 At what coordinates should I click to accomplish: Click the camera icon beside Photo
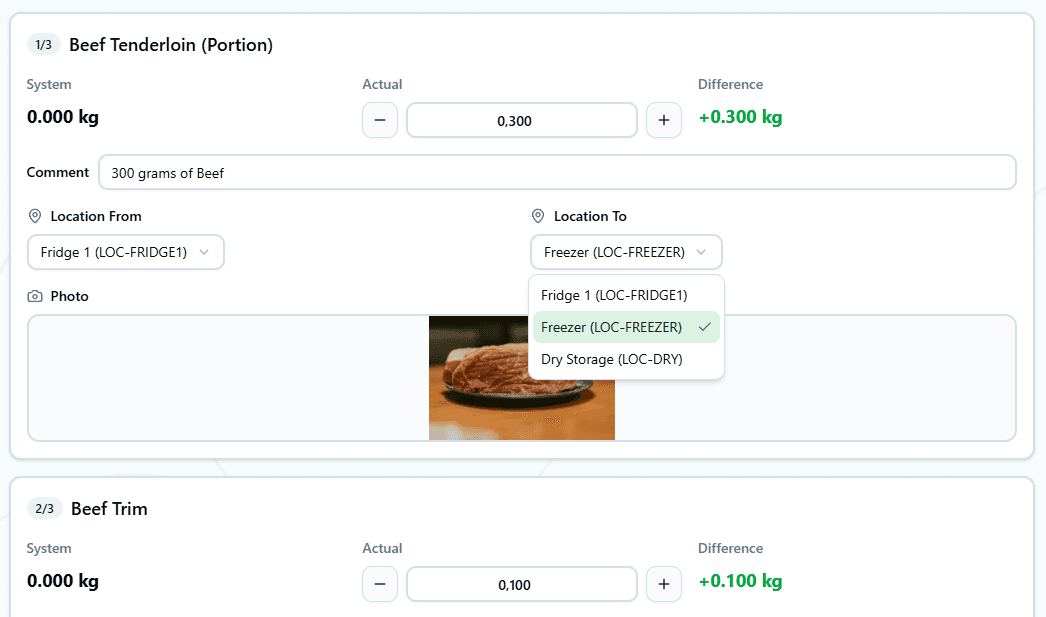[35, 297]
